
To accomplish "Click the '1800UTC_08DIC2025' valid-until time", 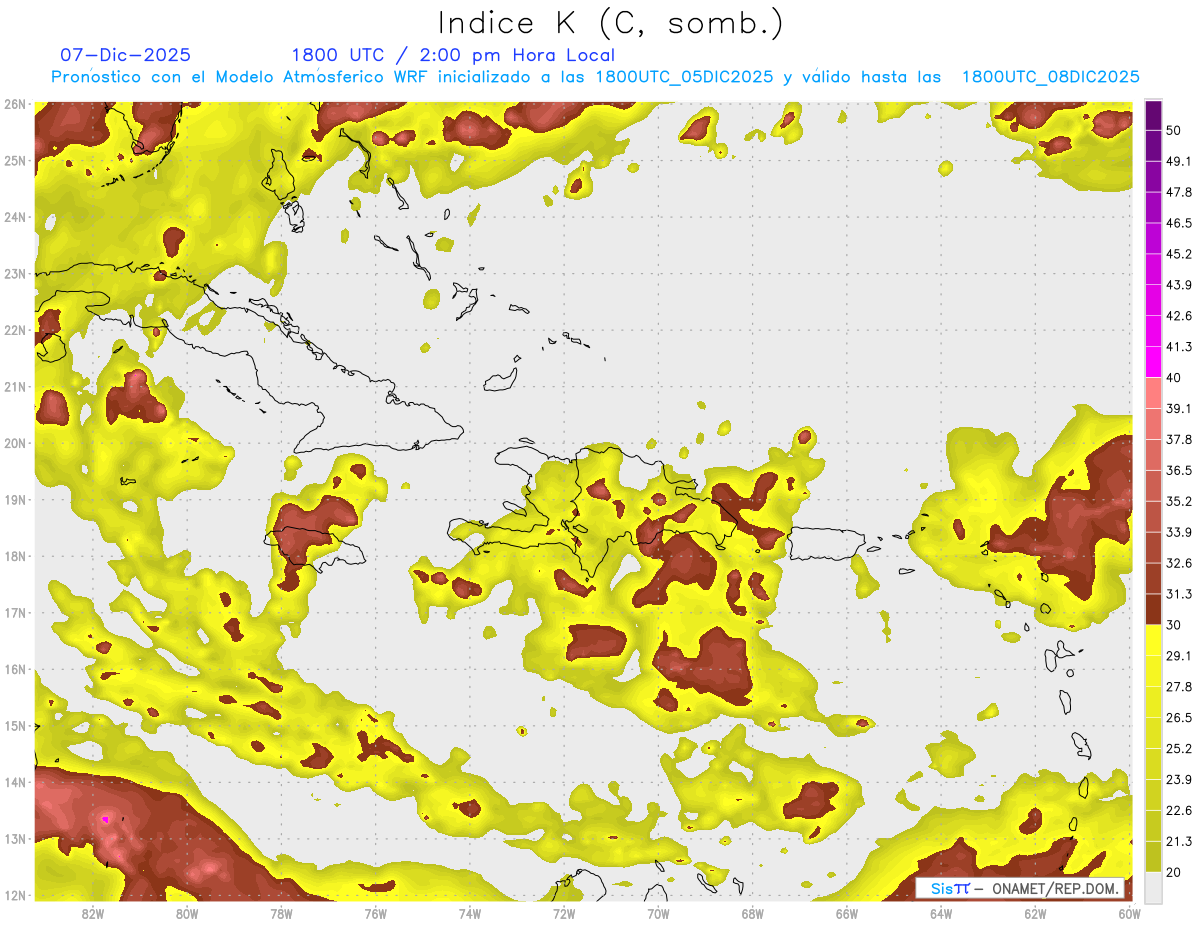I will point(1051,77).
